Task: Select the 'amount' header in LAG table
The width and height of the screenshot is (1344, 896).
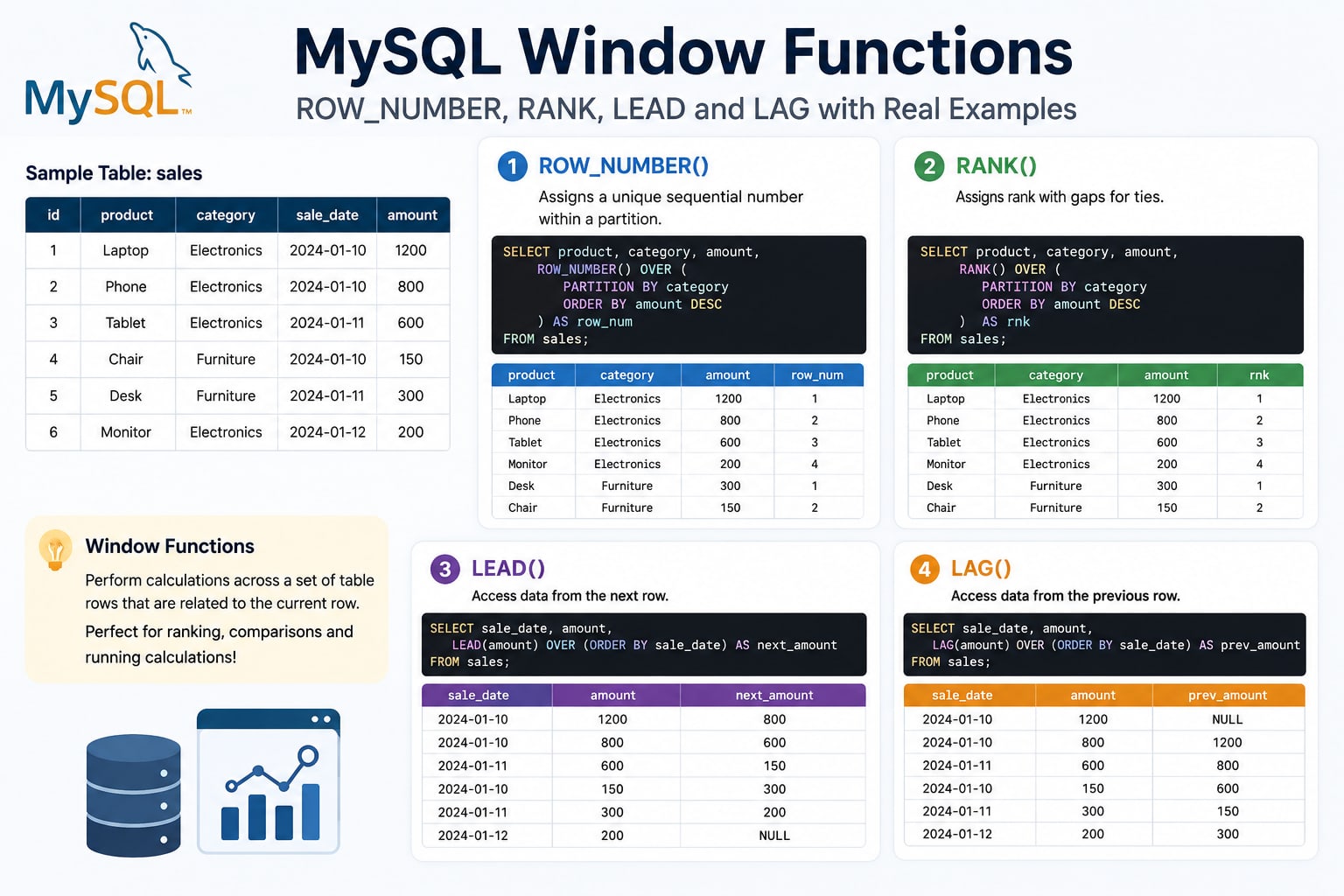Action: coord(1093,696)
